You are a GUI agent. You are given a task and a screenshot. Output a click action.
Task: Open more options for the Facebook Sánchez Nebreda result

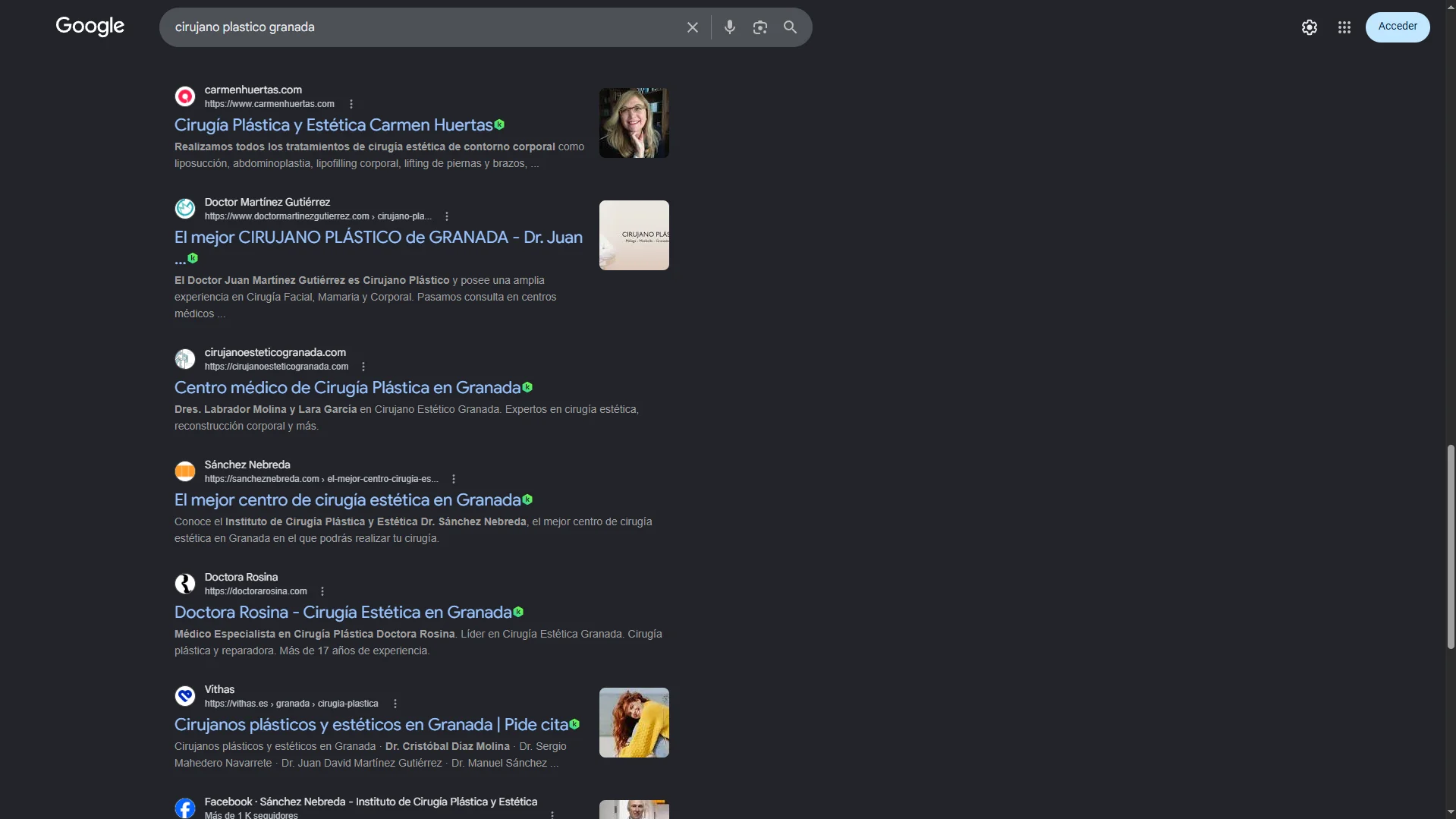(x=552, y=814)
